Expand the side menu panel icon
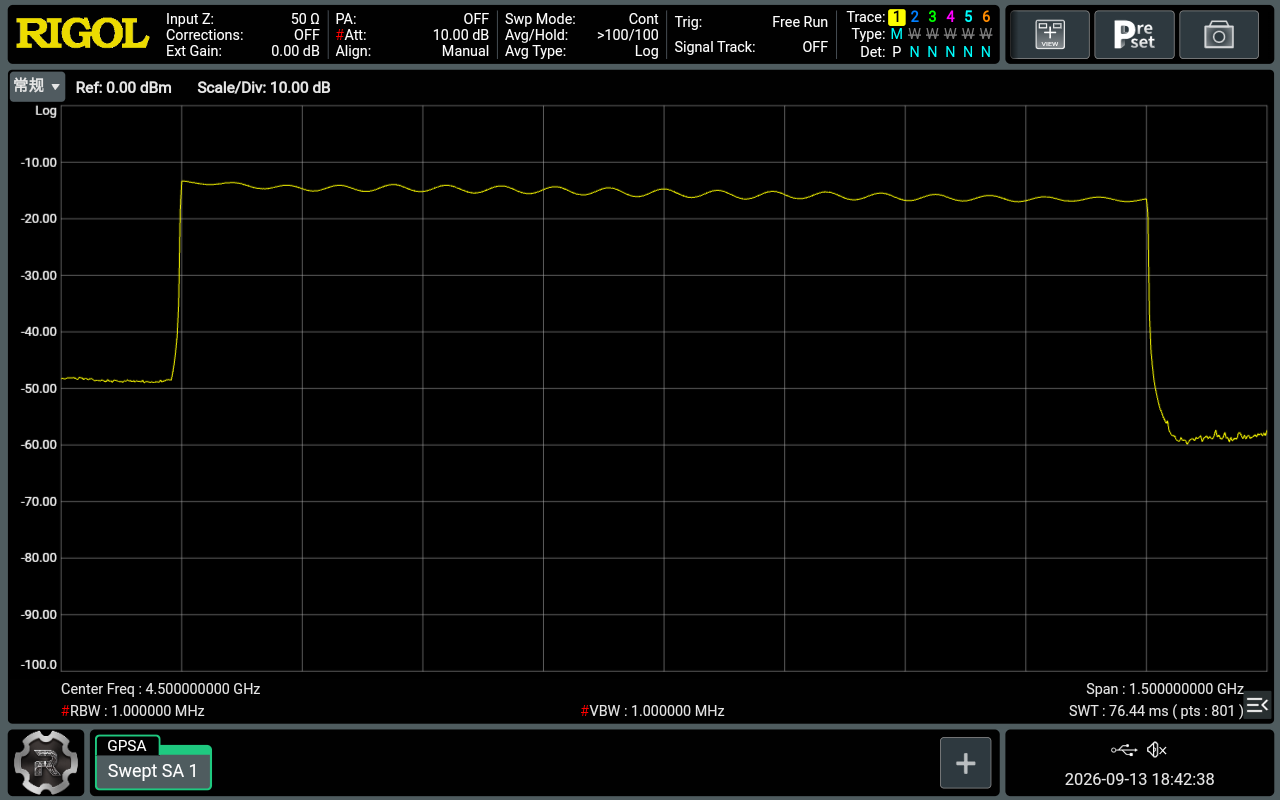Viewport: 1280px width, 800px height. [1257, 705]
